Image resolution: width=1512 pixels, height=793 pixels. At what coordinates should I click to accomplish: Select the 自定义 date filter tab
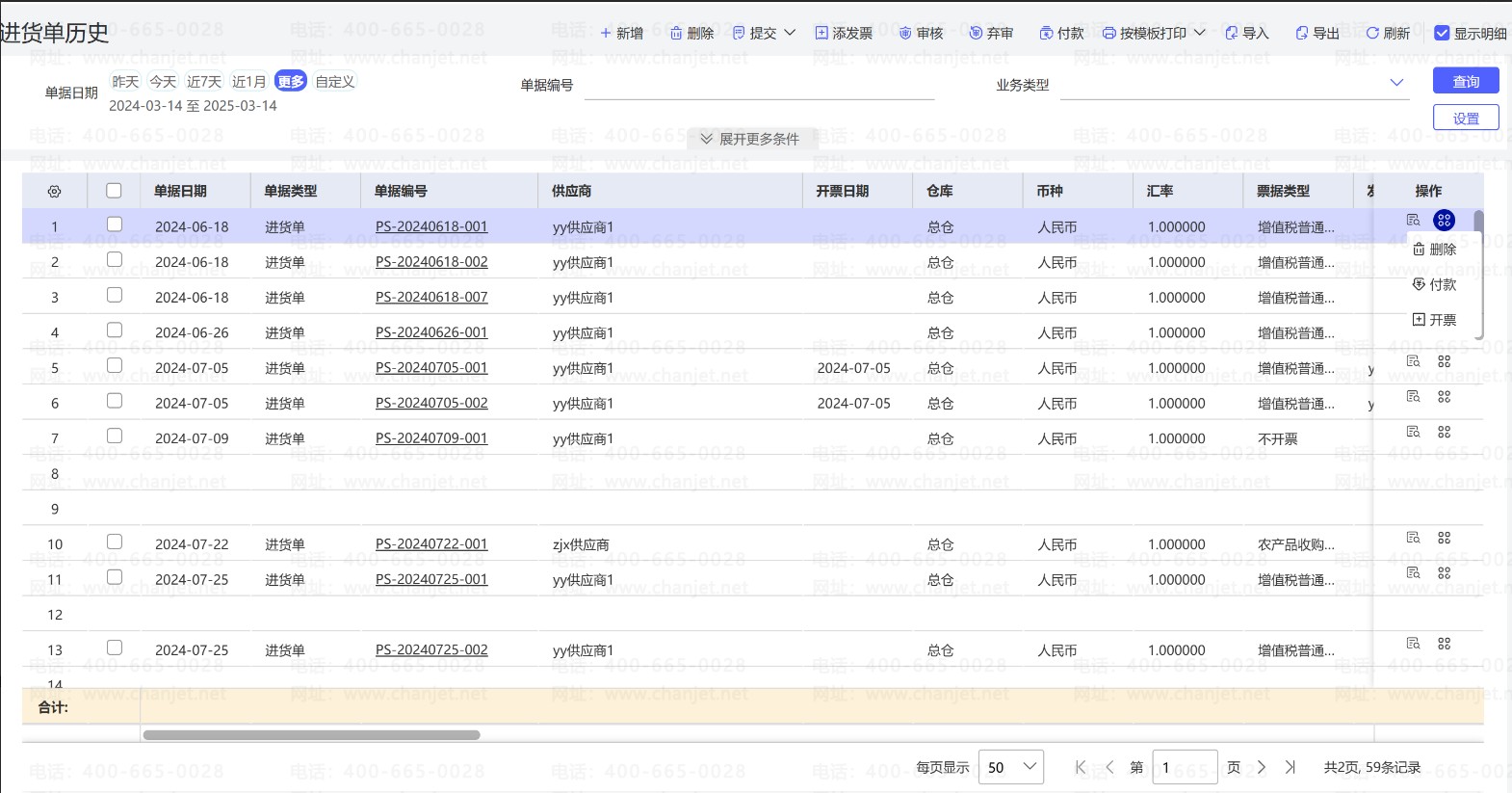pos(335,82)
